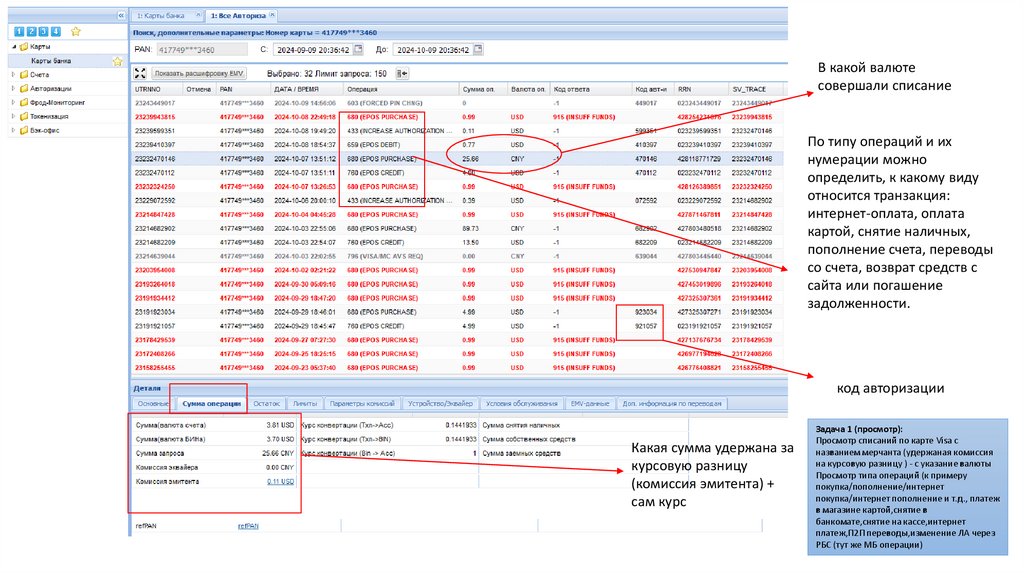Switch to the 1: Карты банка tab

point(167,15)
